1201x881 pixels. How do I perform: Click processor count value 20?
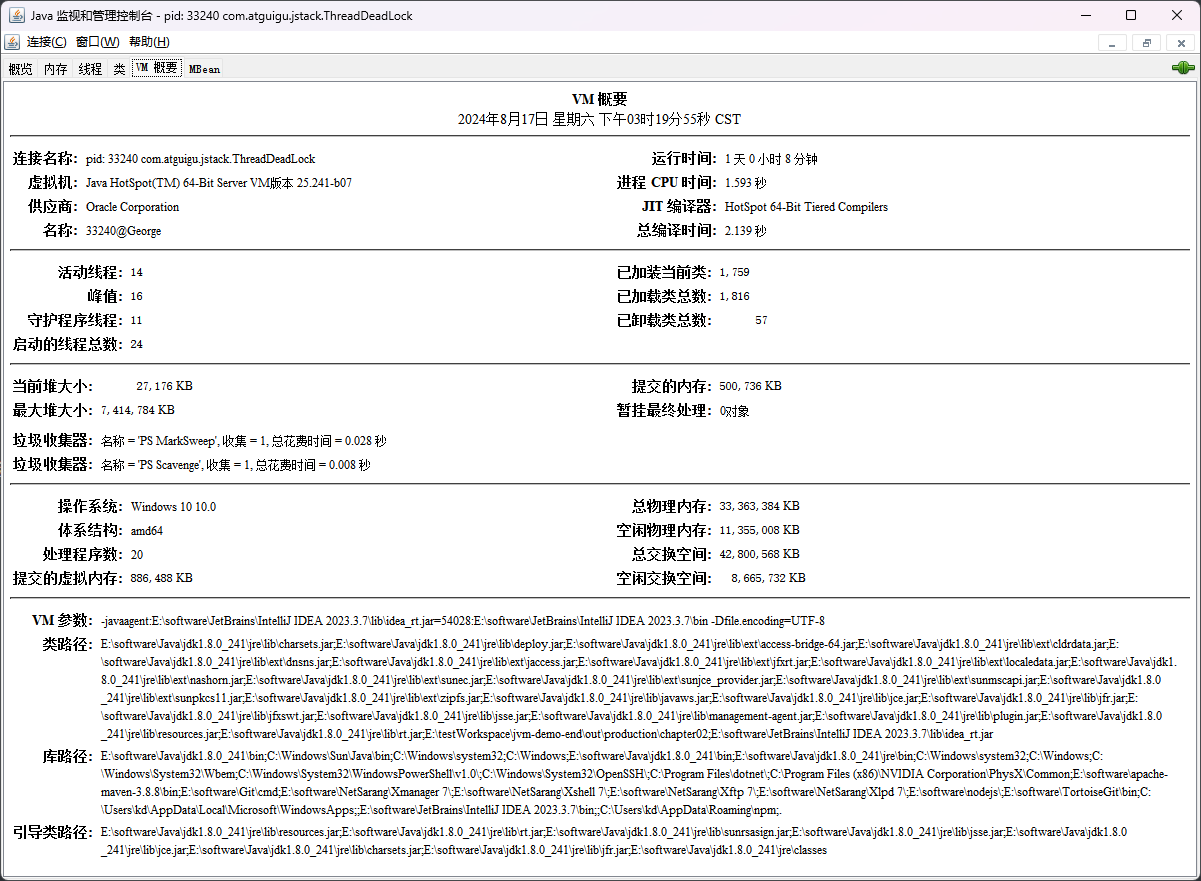click(137, 555)
